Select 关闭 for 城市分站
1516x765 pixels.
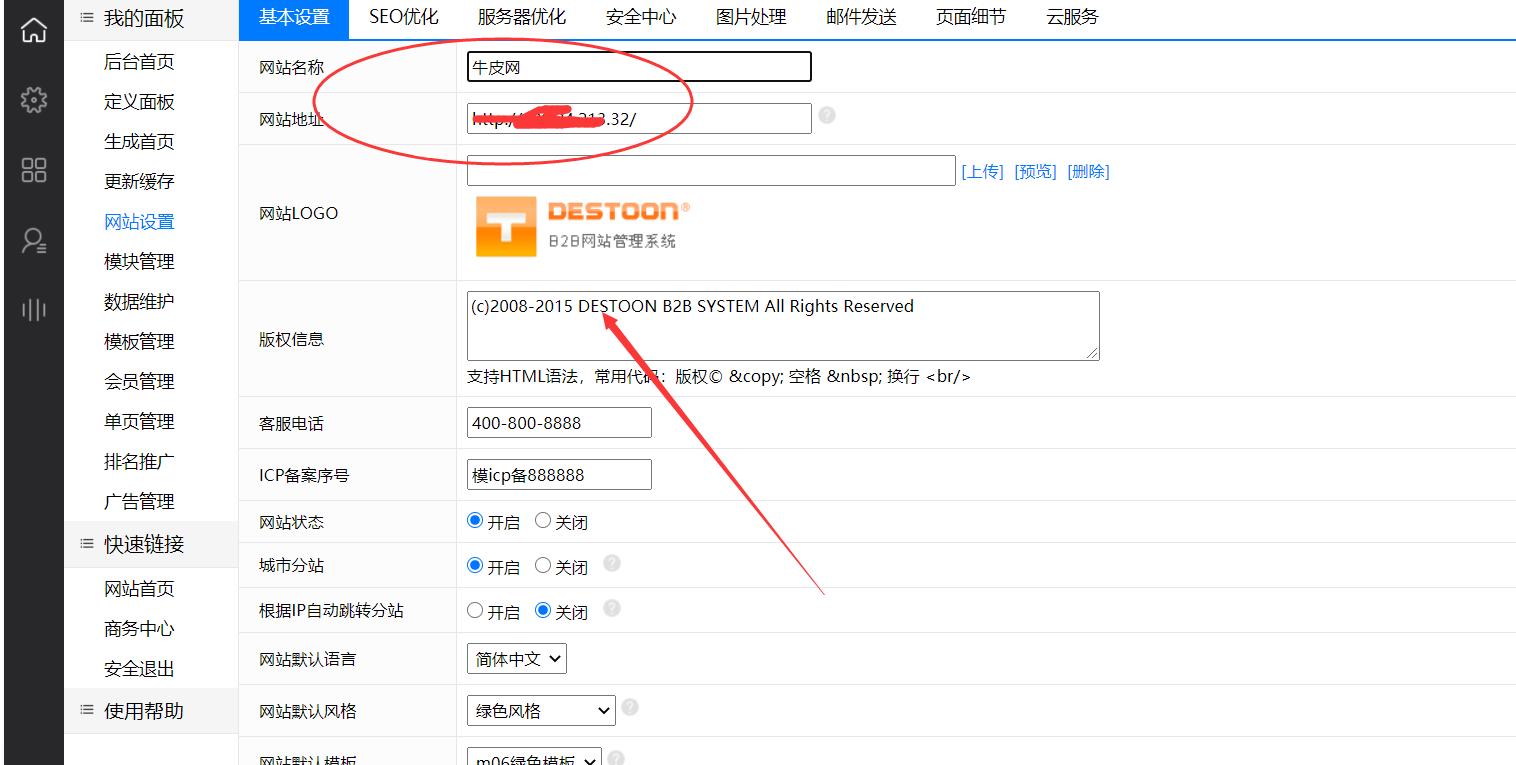click(543, 564)
